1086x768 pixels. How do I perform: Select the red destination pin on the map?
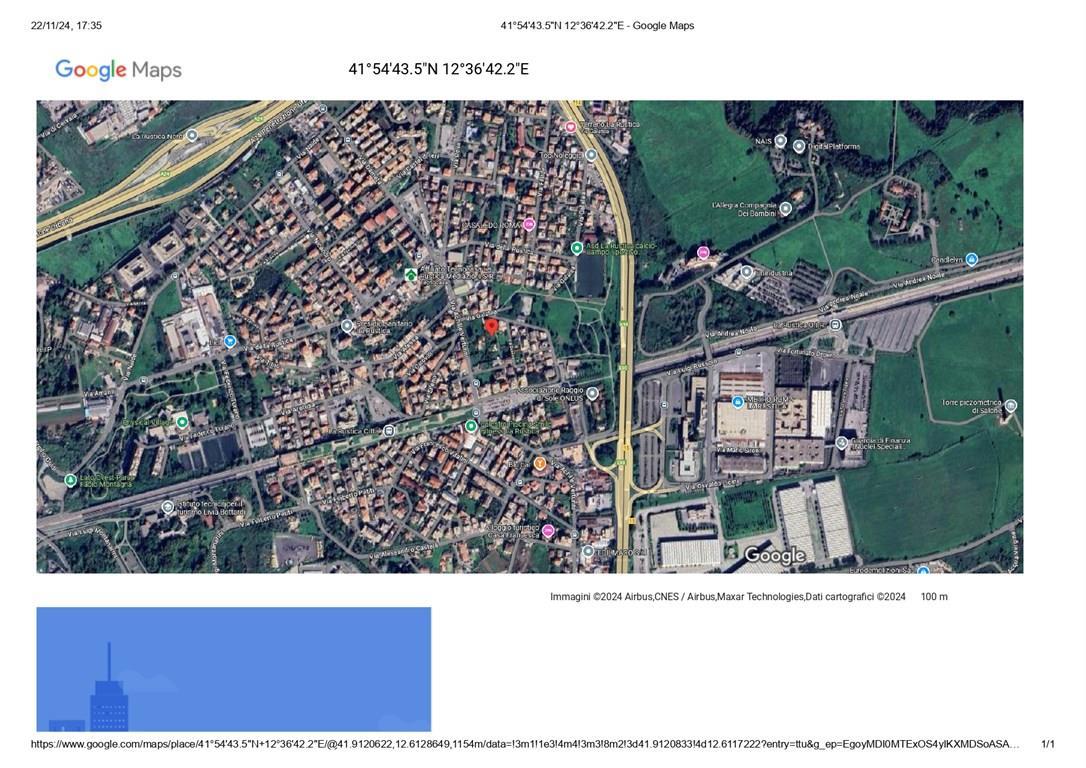[x=493, y=328]
